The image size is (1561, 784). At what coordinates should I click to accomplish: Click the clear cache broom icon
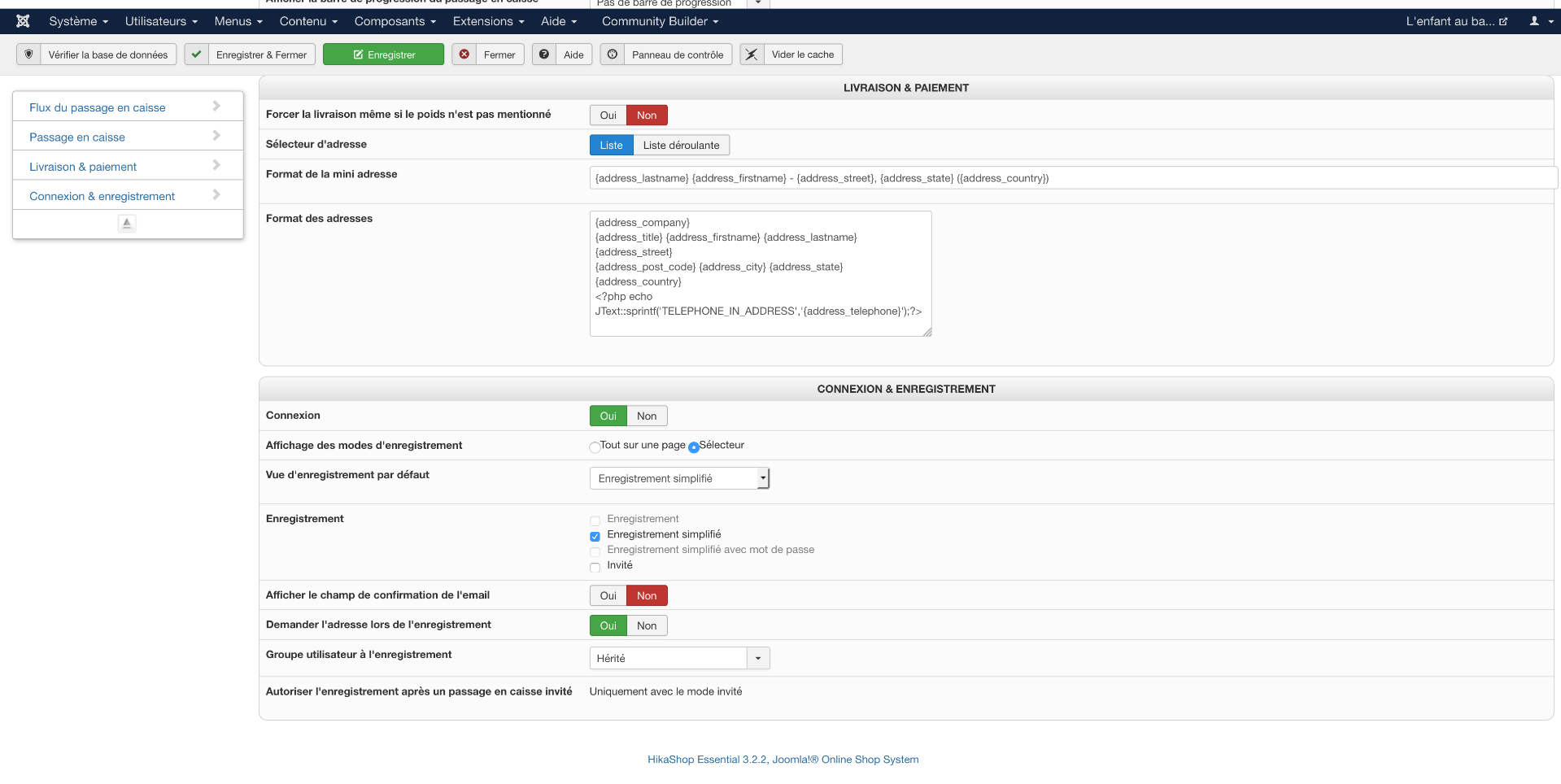coord(752,54)
